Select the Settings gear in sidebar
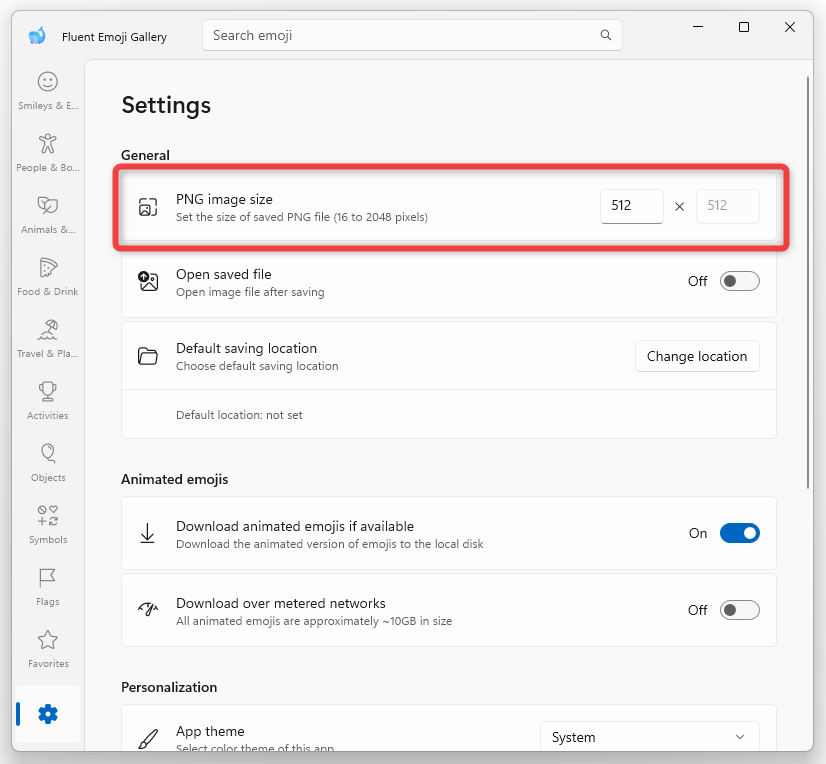Screen dimensions: 826x764 (x=48, y=714)
